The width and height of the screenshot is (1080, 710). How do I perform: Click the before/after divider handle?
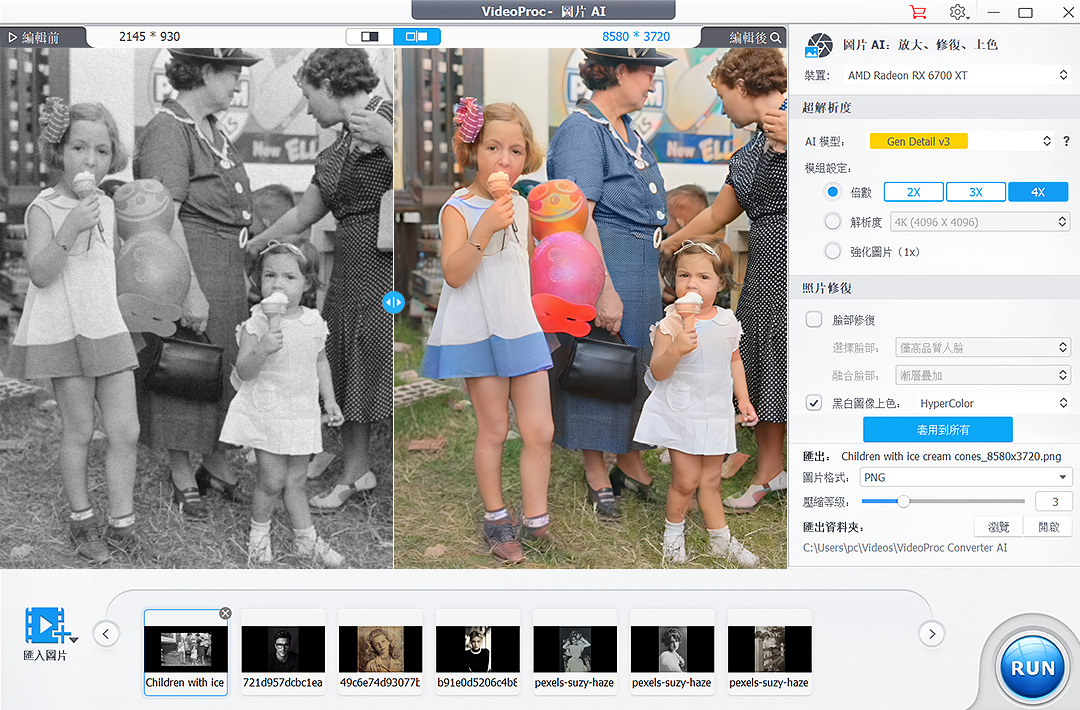(x=393, y=302)
